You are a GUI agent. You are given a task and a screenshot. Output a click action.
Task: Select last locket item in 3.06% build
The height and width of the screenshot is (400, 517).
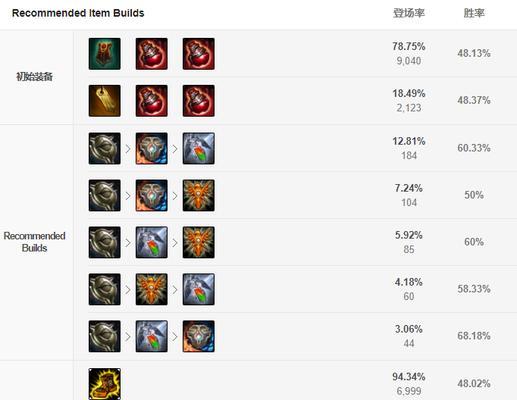click(199, 336)
